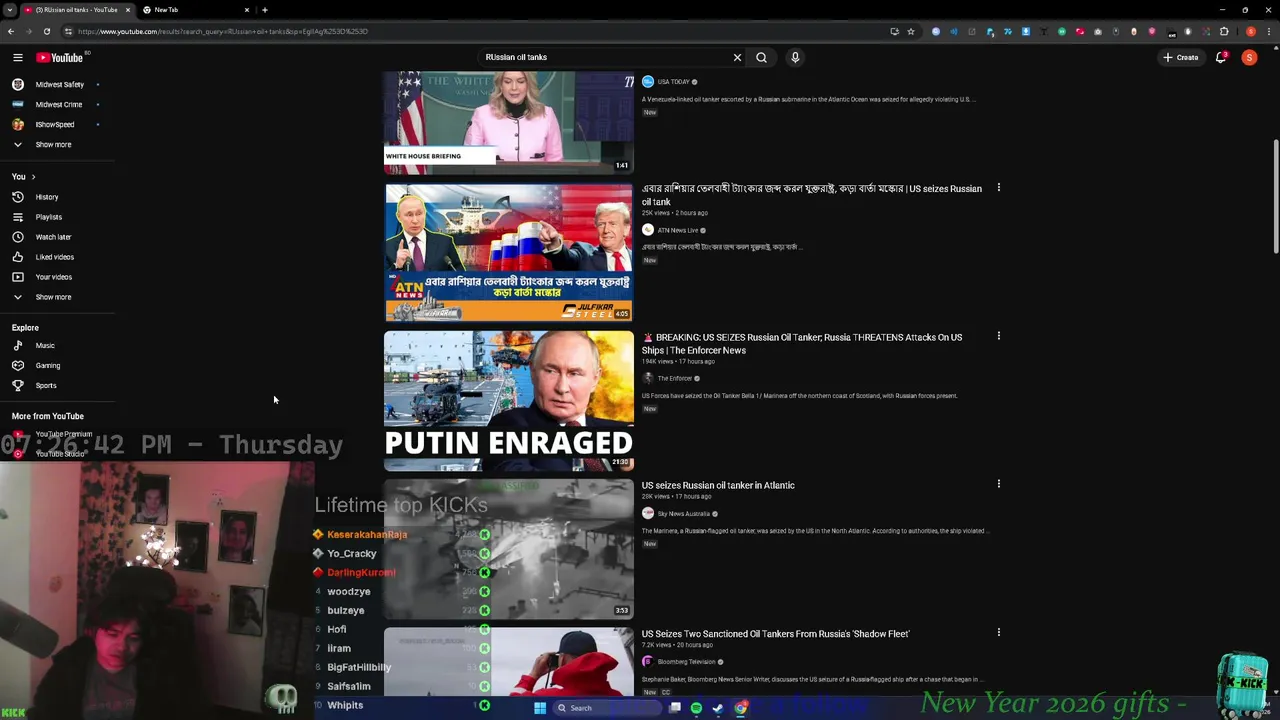This screenshot has height=720, width=1280.
Task: Go to the YouTube home logo
Action: pos(60,57)
